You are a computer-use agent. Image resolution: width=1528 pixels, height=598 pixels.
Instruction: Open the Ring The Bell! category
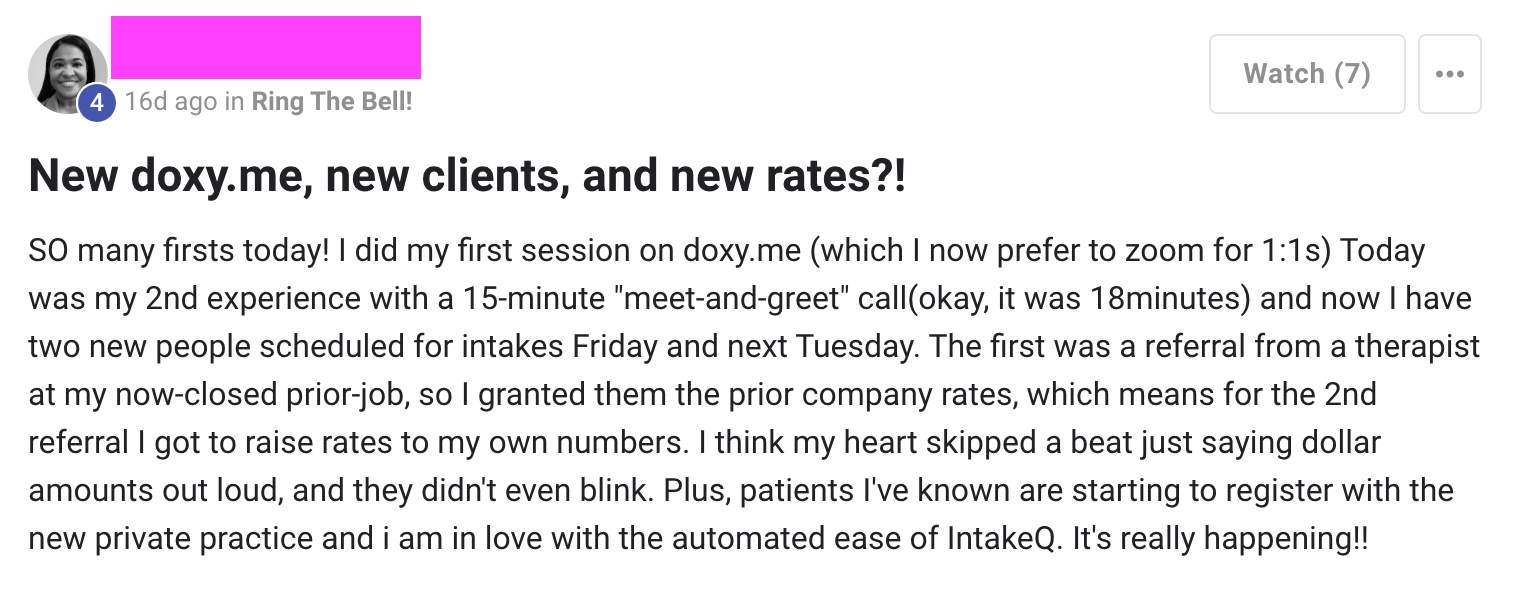(331, 102)
